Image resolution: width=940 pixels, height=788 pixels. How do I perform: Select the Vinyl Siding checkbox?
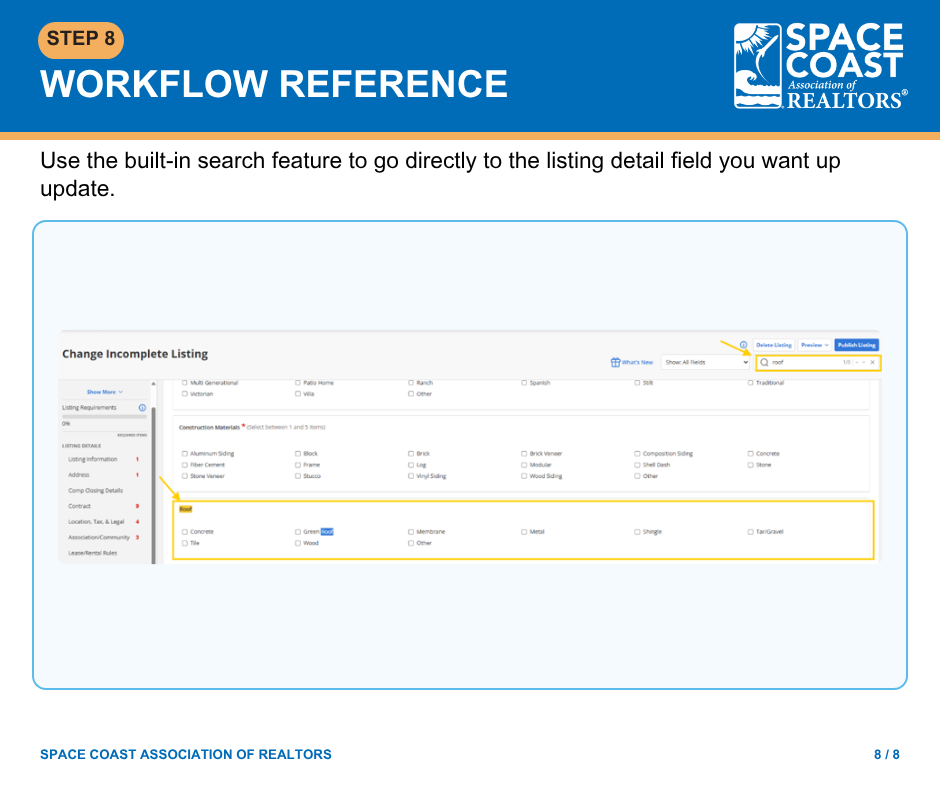(x=411, y=476)
